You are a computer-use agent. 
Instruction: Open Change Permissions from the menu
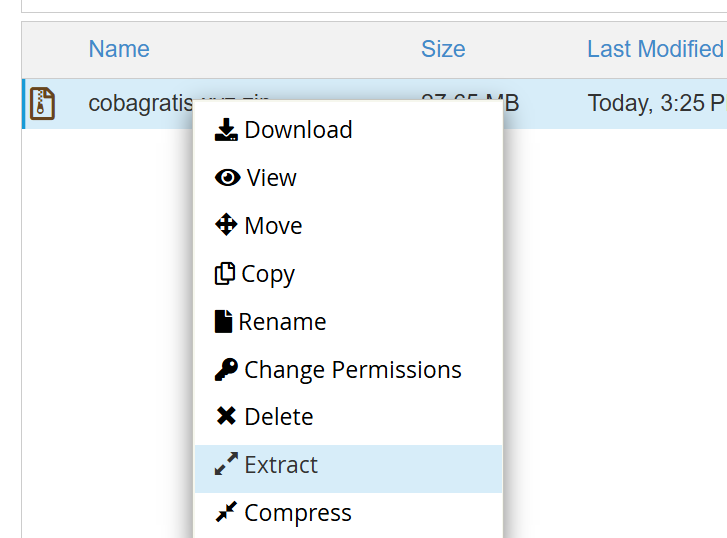point(352,370)
